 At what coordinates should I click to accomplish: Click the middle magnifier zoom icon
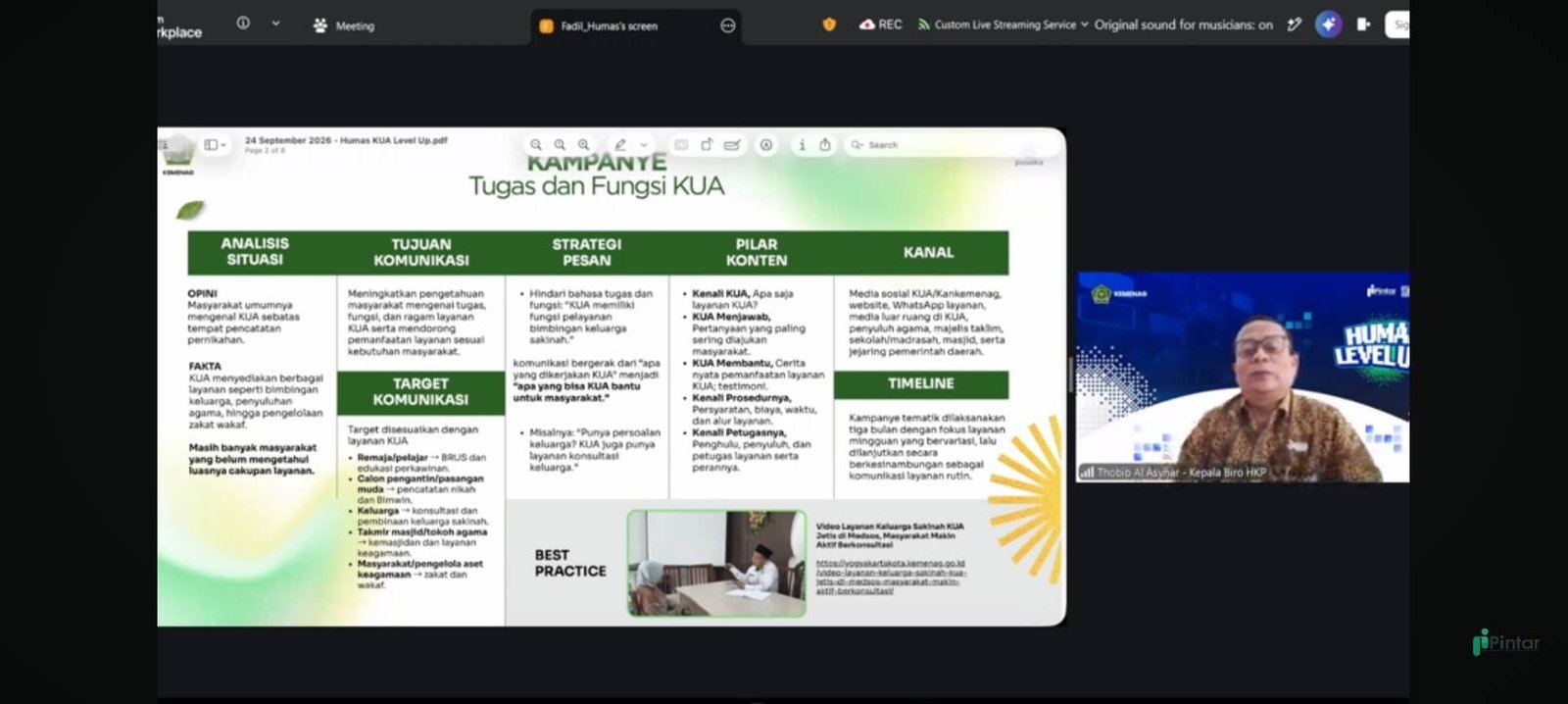(x=560, y=145)
